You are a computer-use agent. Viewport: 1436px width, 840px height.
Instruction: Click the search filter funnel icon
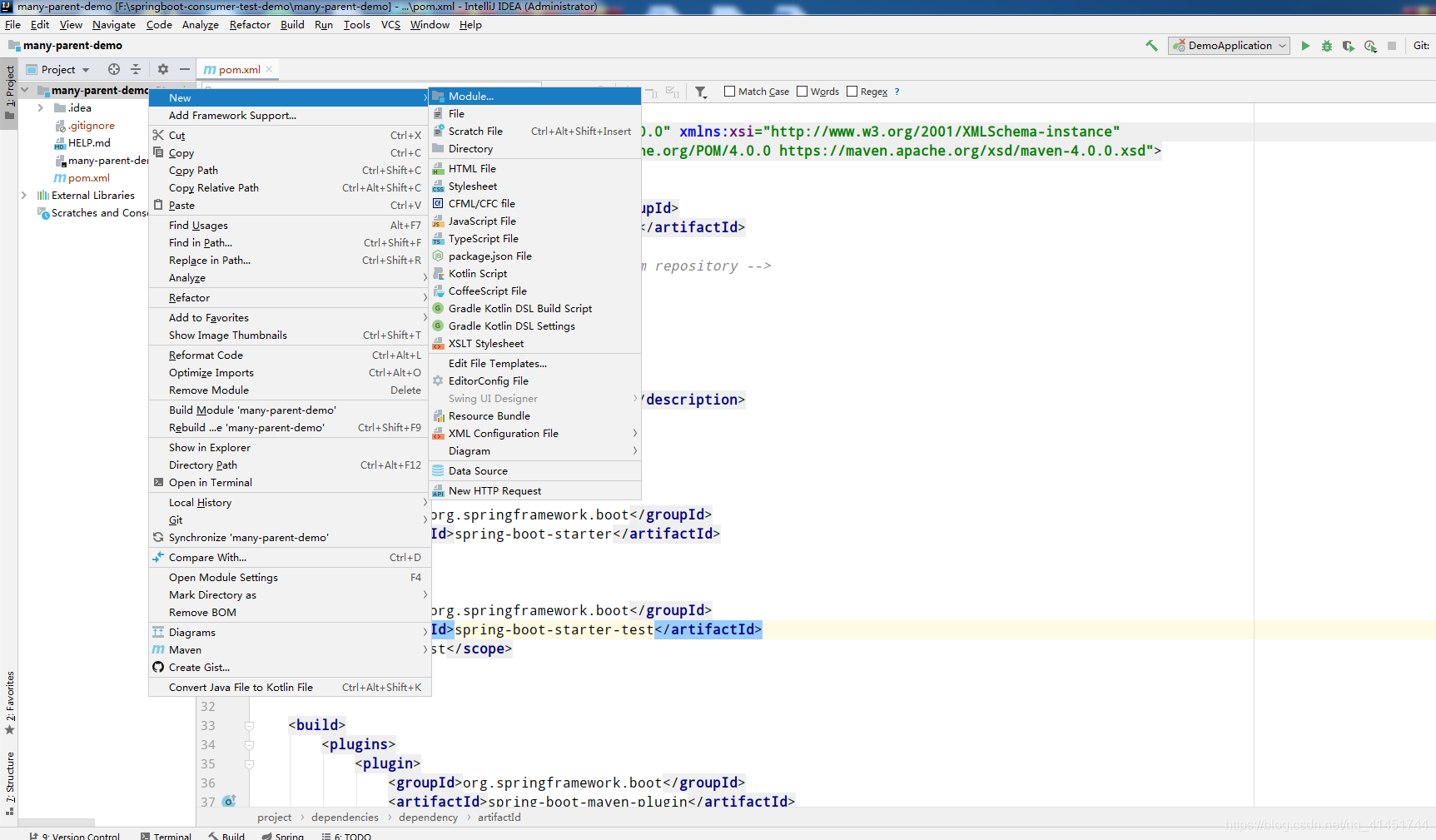point(701,92)
